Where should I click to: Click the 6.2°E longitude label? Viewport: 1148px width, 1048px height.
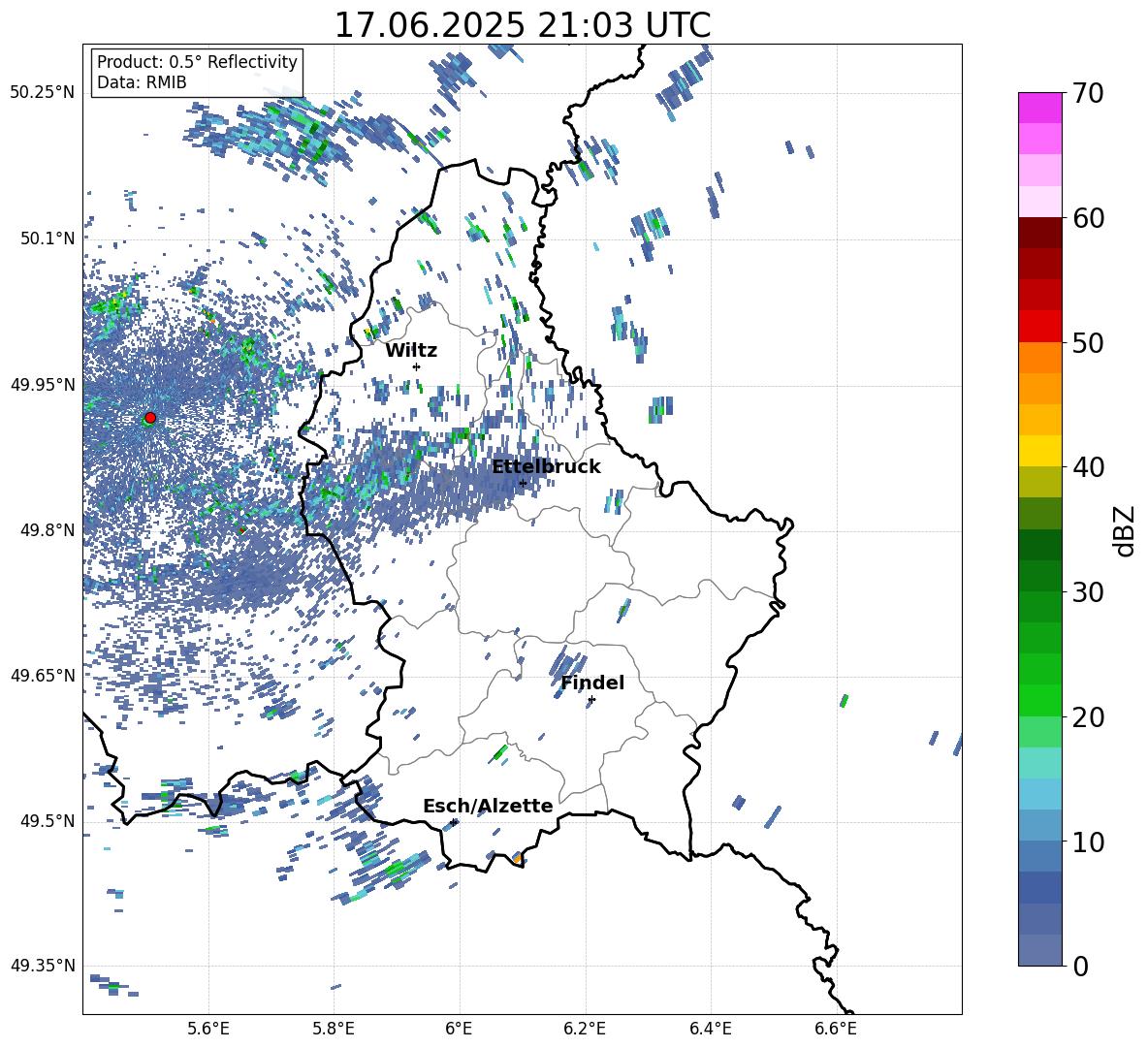(585, 1029)
